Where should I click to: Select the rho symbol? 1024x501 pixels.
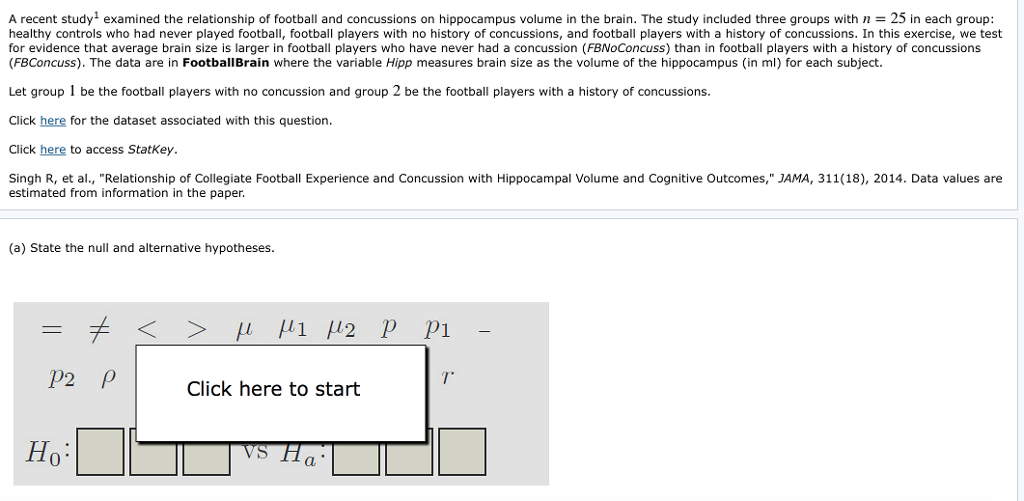click(109, 379)
